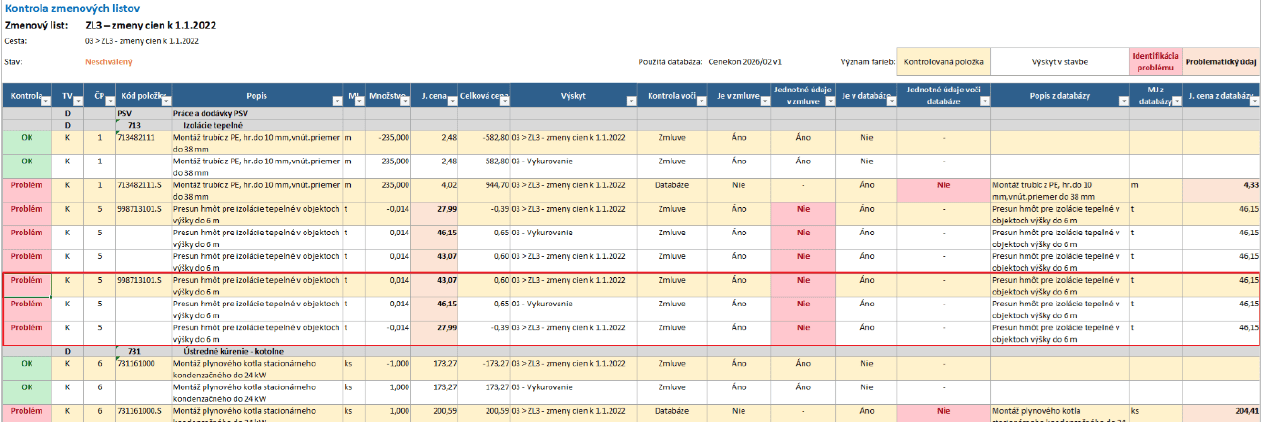Open the MJ z databázy filter arrow

coord(1175,101)
